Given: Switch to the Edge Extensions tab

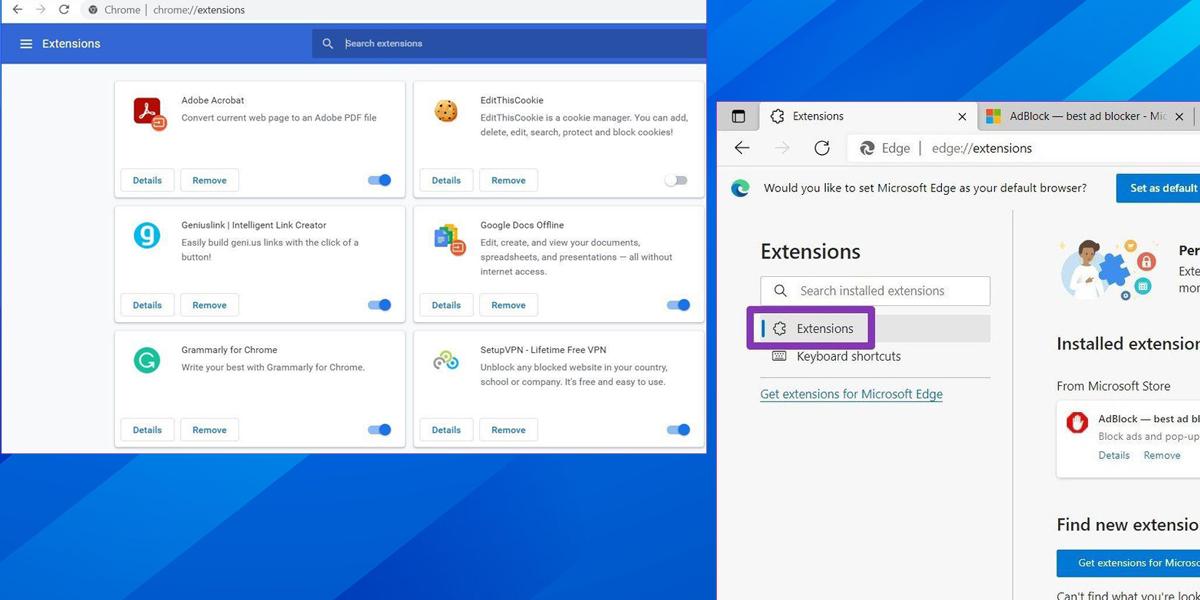Looking at the screenshot, I should point(868,116).
